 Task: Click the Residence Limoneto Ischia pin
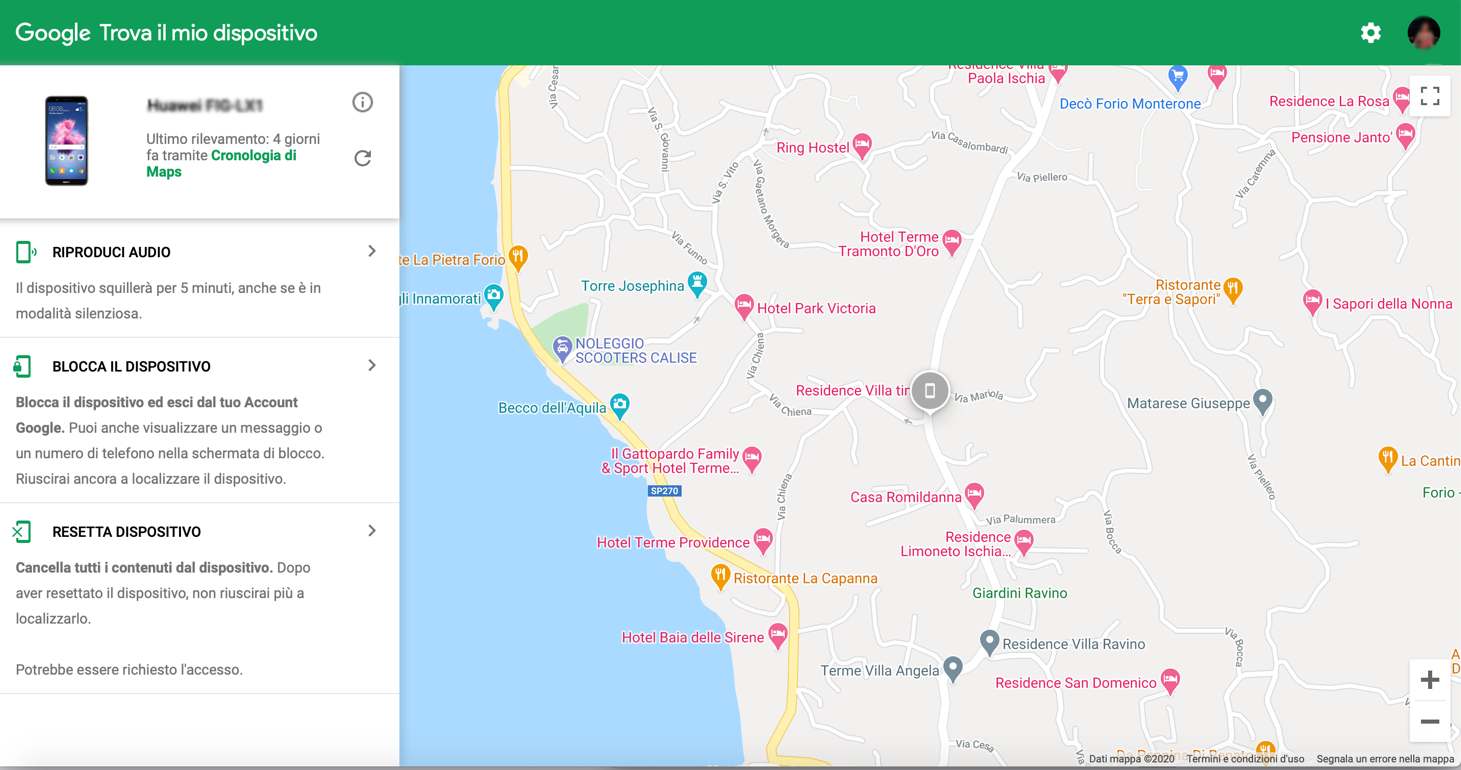click(x=1023, y=543)
